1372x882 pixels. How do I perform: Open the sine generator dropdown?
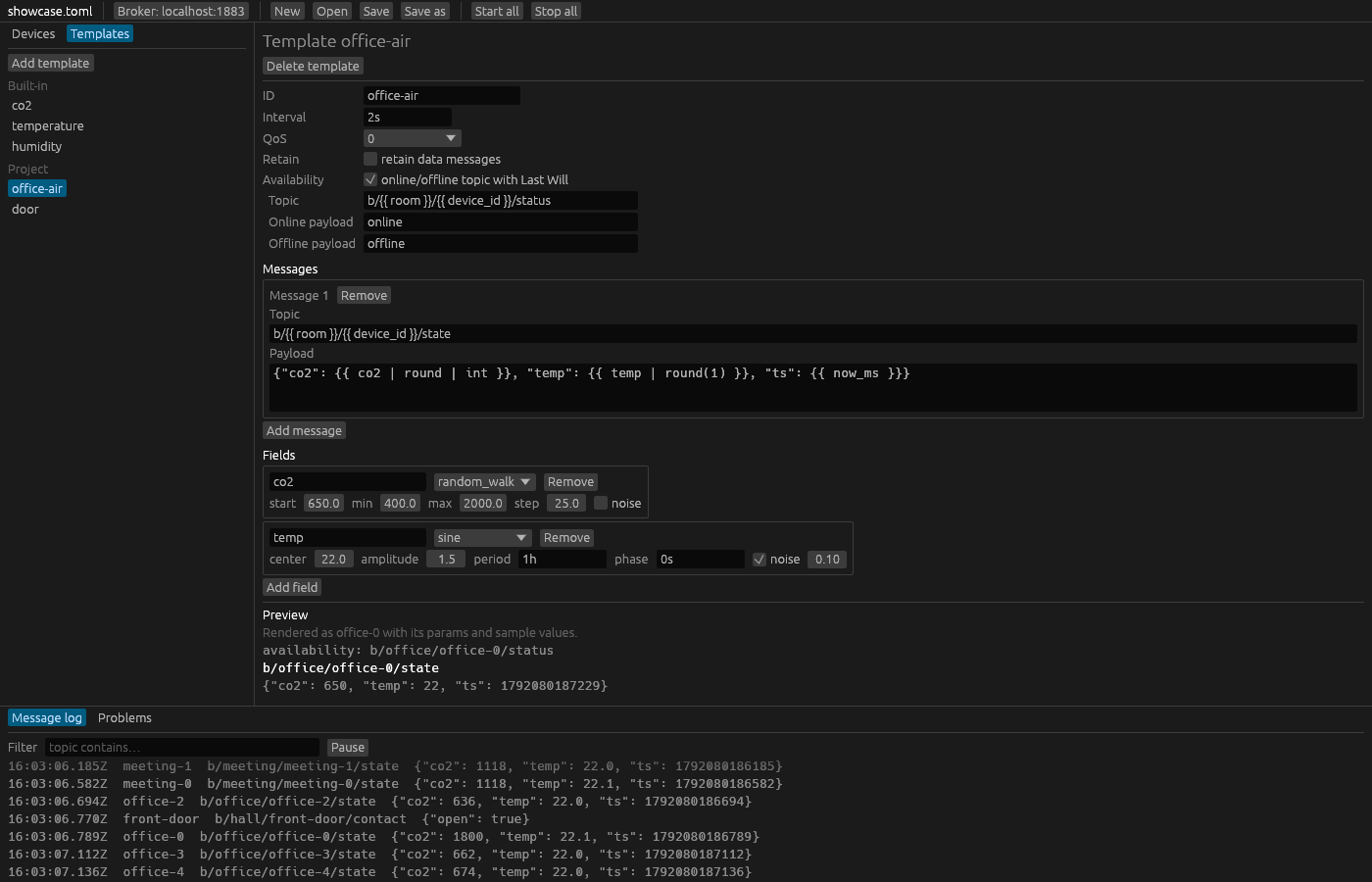coord(483,537)
